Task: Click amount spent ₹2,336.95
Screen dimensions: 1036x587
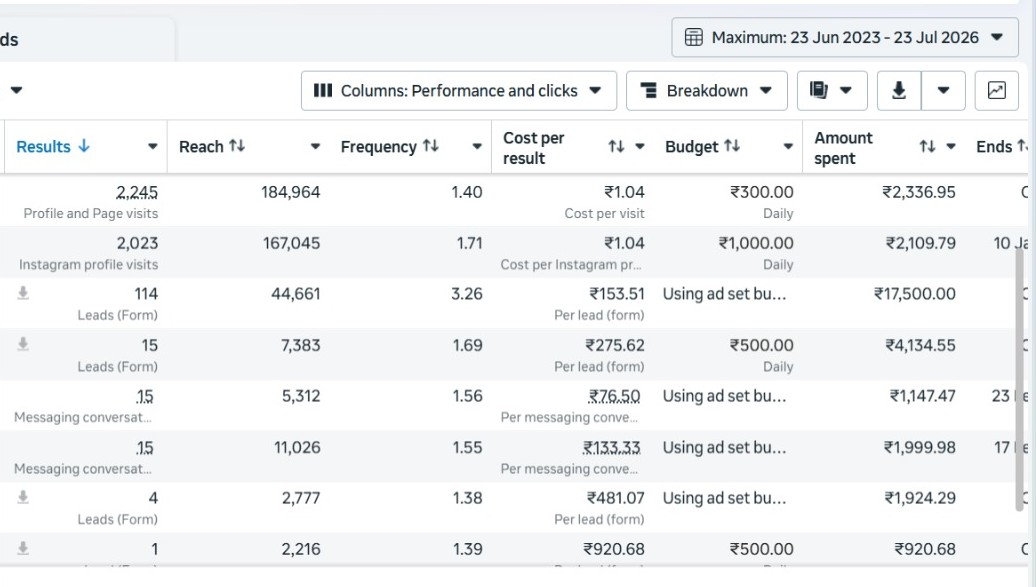Action: point(919,192)
